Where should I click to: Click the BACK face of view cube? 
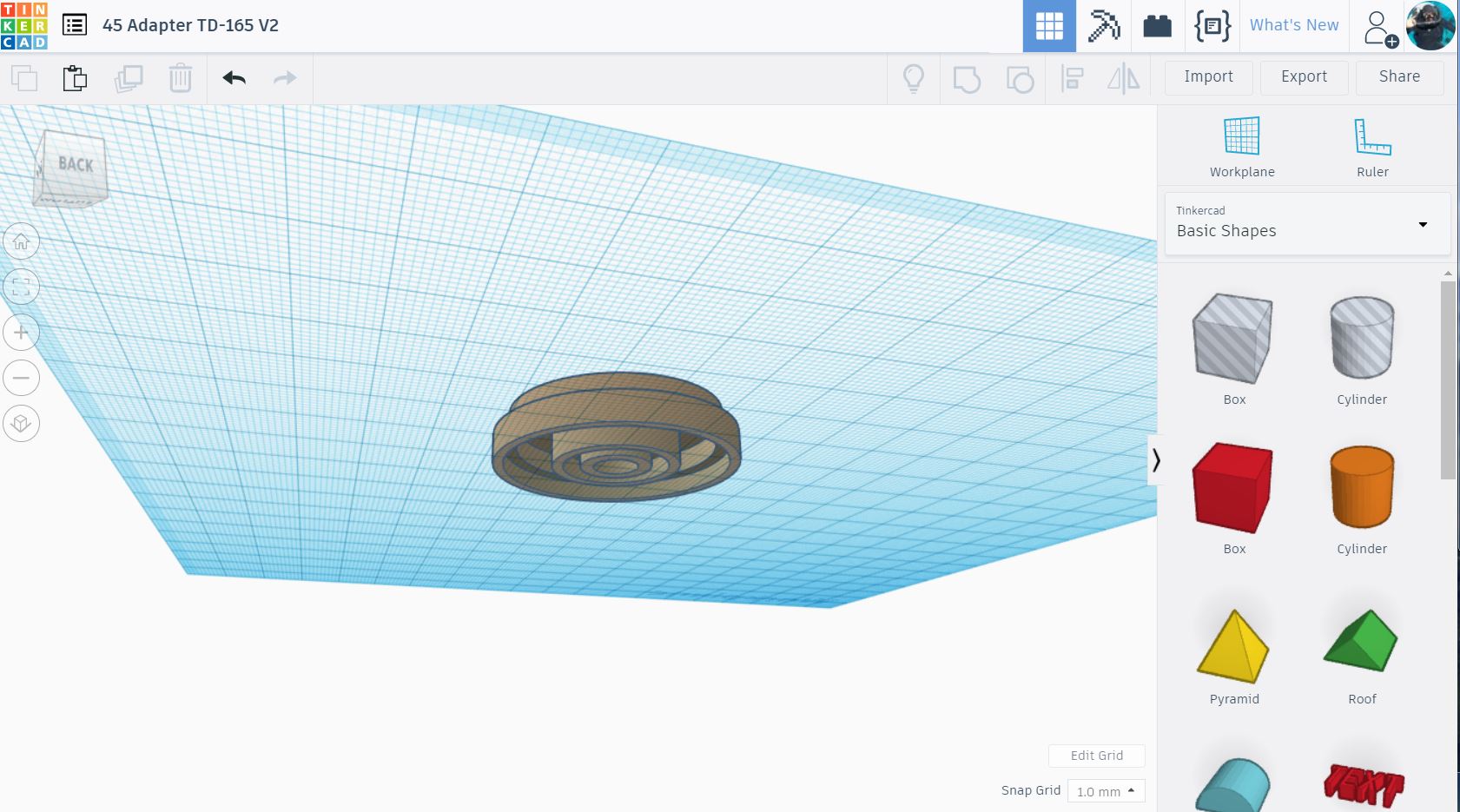pos(75,165)
